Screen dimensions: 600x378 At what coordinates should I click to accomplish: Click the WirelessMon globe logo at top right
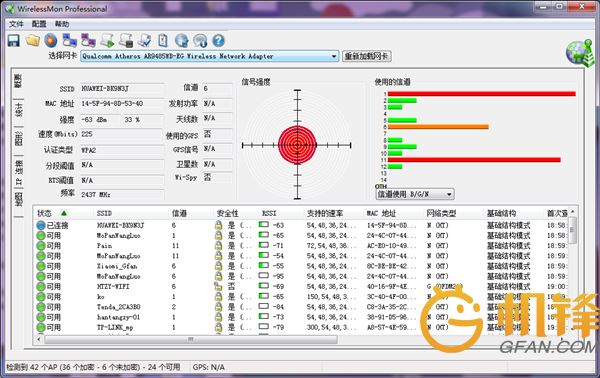(580, 54)
